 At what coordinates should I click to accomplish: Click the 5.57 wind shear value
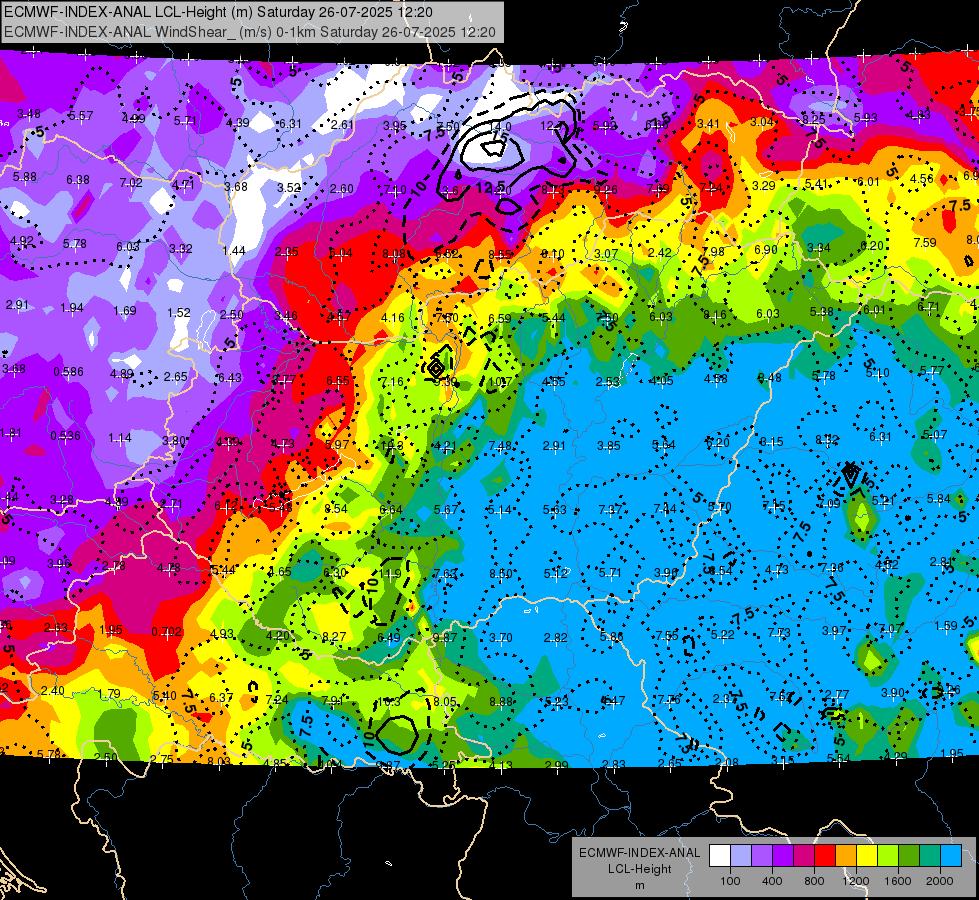[x=81, y=116]
